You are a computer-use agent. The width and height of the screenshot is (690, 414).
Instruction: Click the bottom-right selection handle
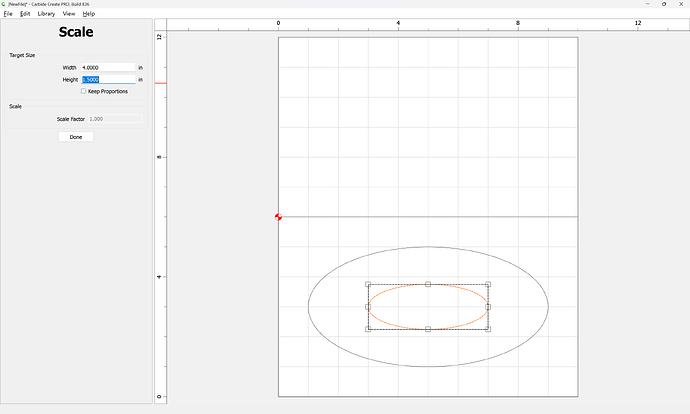coord(488,329)
